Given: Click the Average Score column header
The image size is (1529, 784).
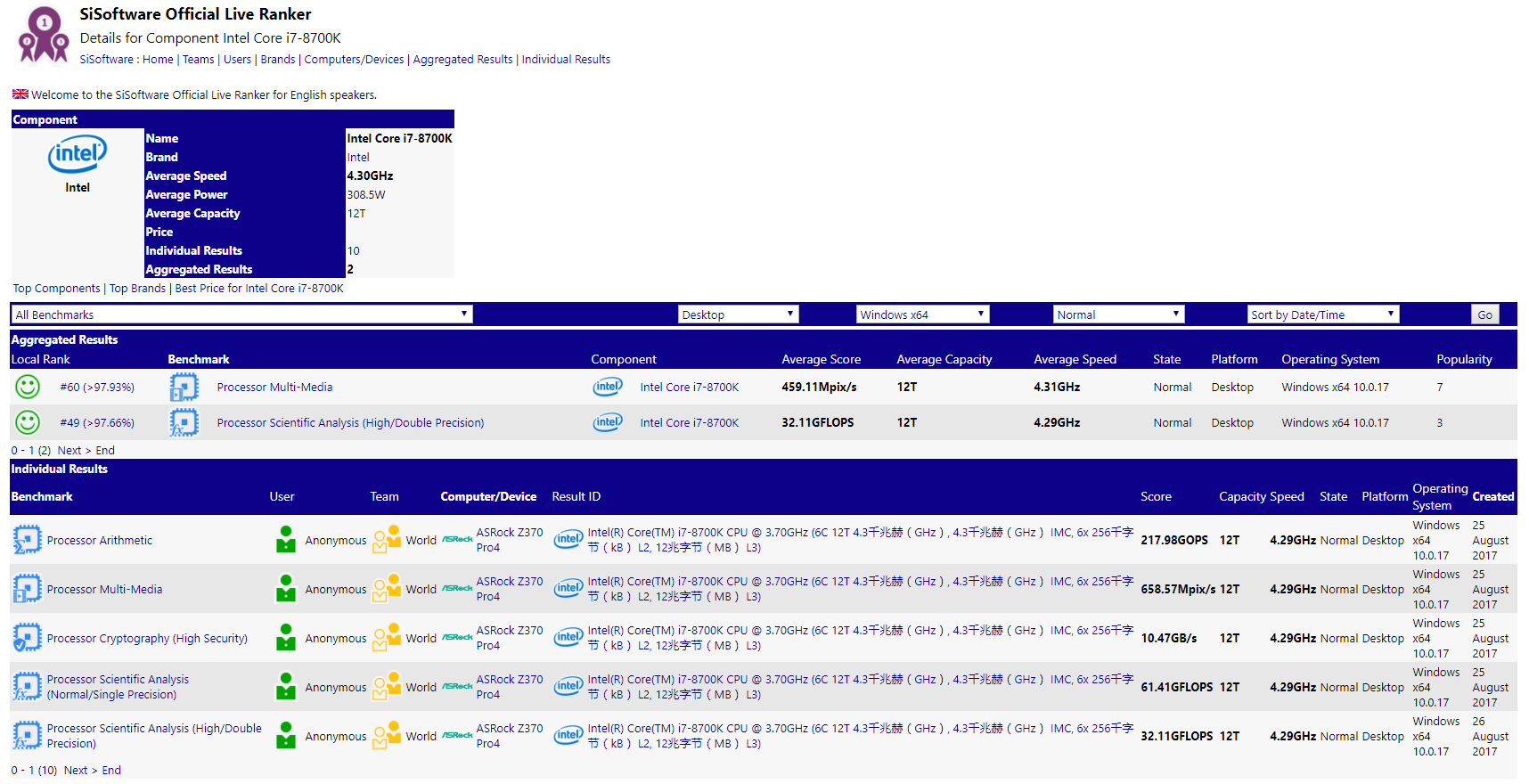Looking at the screenshot, I should [822, 360].
